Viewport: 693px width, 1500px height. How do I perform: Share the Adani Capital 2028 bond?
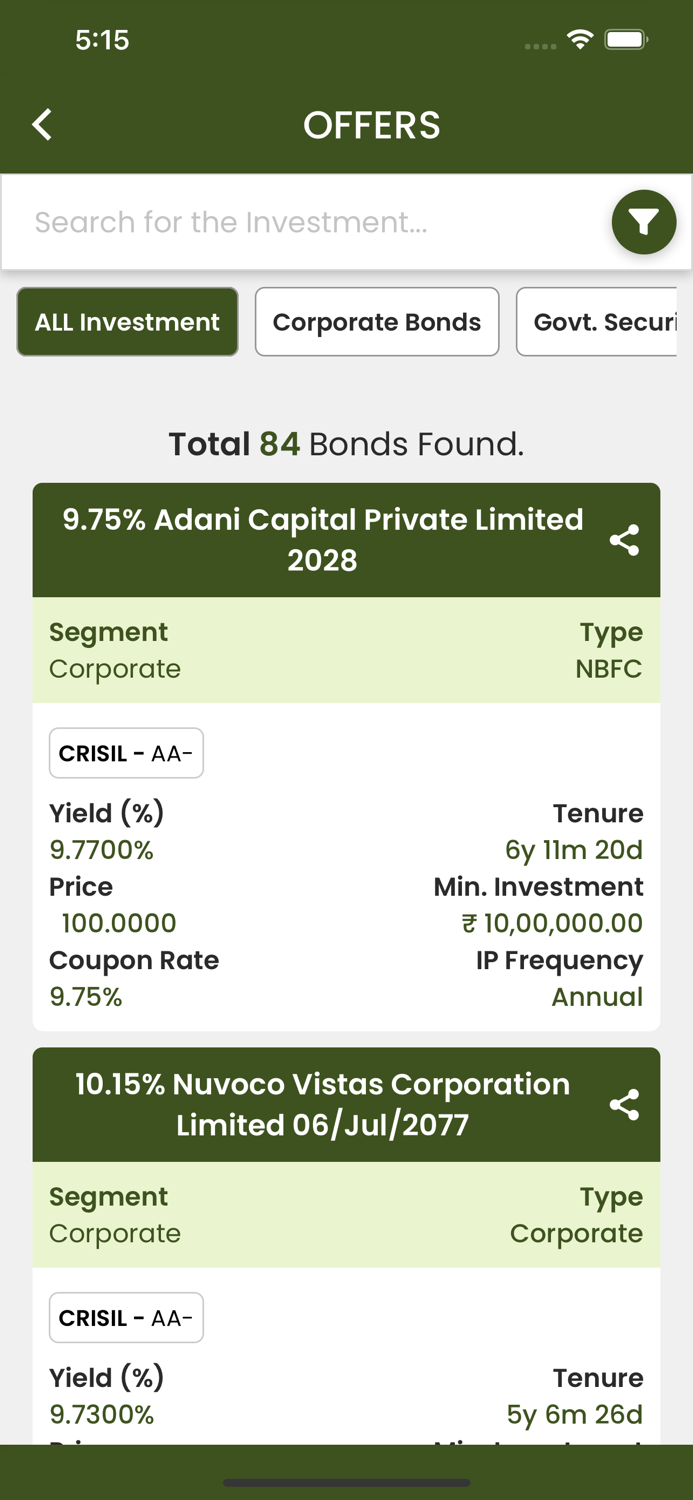coord(625,540)
